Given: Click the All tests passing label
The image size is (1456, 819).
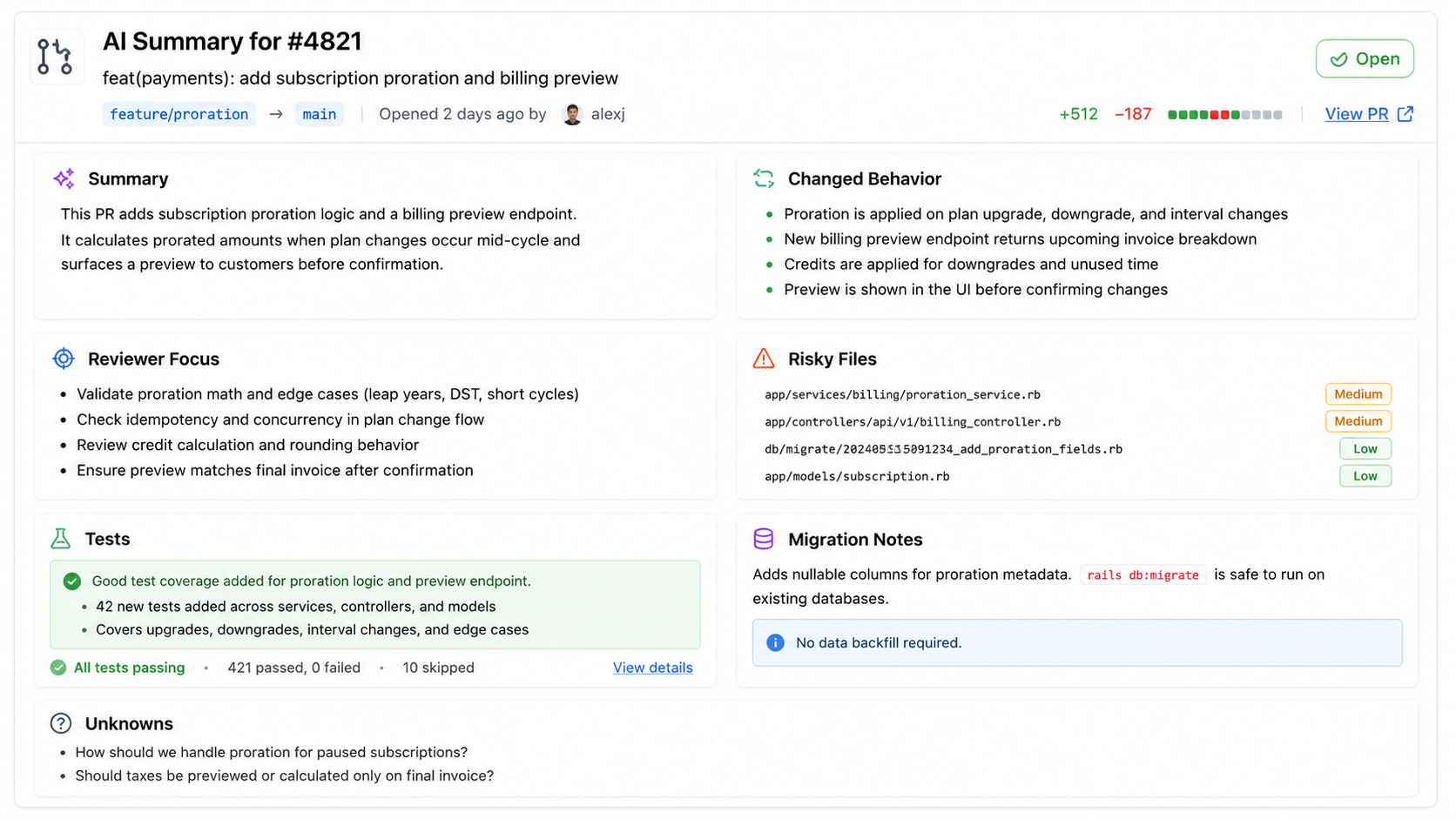Looking at the screenshot, I should pyautogui.click(x=129, y=668).
